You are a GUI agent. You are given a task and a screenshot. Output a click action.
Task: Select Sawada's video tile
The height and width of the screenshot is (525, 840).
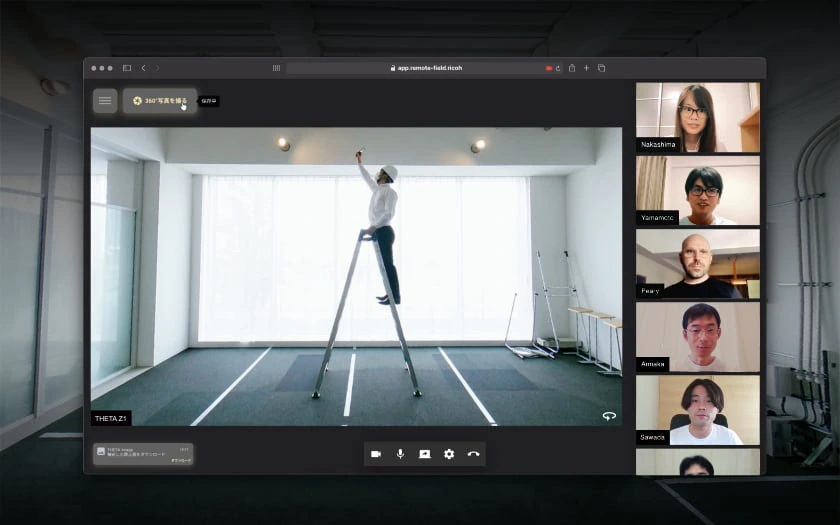698,410
